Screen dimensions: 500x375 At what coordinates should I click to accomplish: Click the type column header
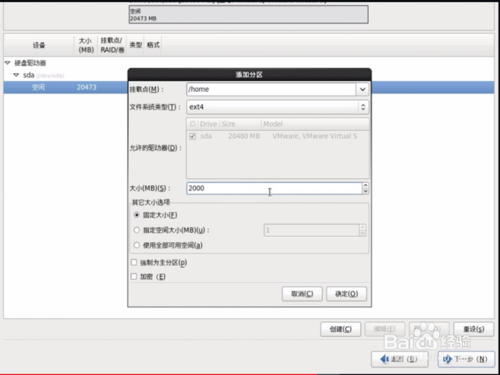136,45
